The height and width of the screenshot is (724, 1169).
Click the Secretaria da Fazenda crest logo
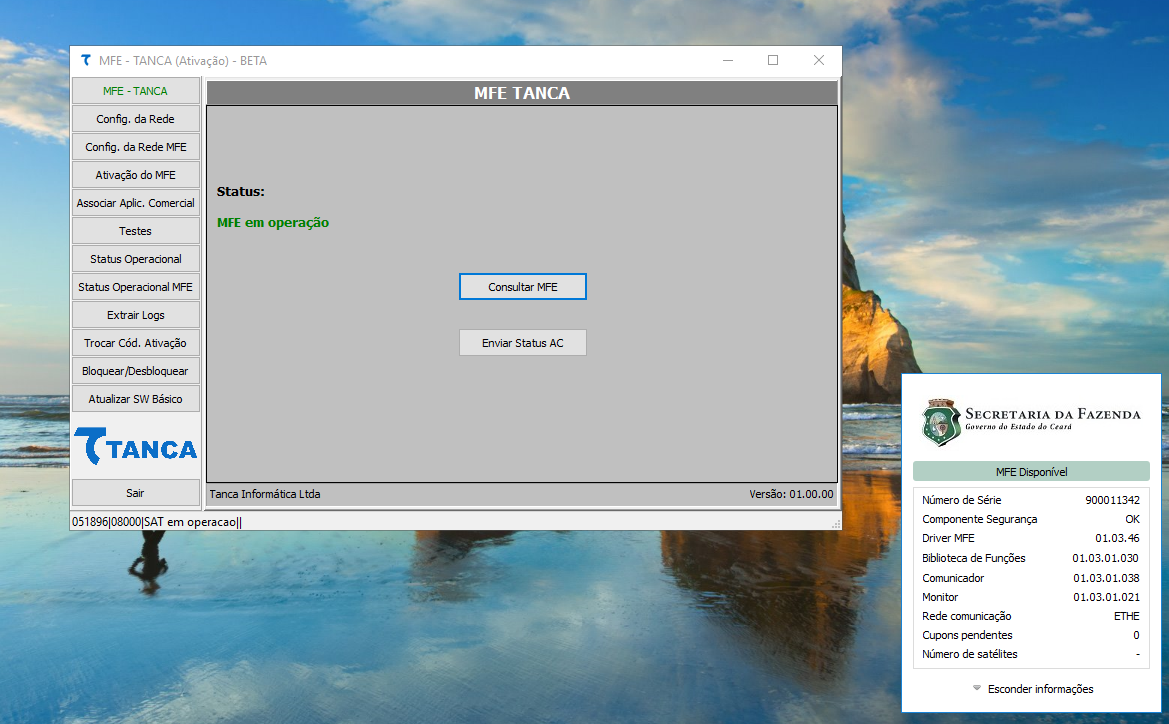[941, 422]
